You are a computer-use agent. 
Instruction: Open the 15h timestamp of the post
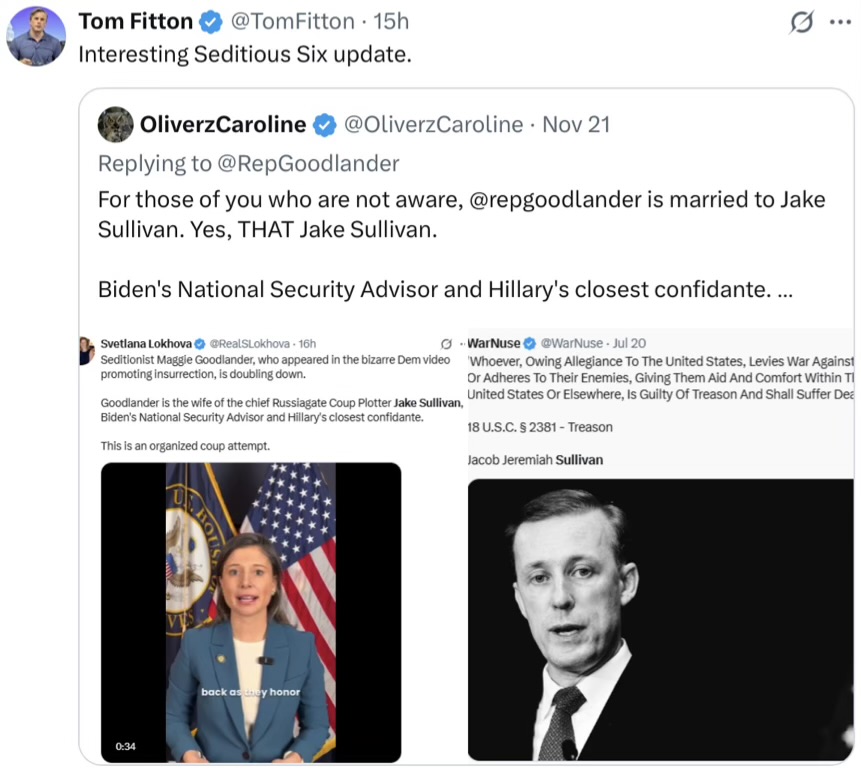pyautogui.click(x=391, y=21)
